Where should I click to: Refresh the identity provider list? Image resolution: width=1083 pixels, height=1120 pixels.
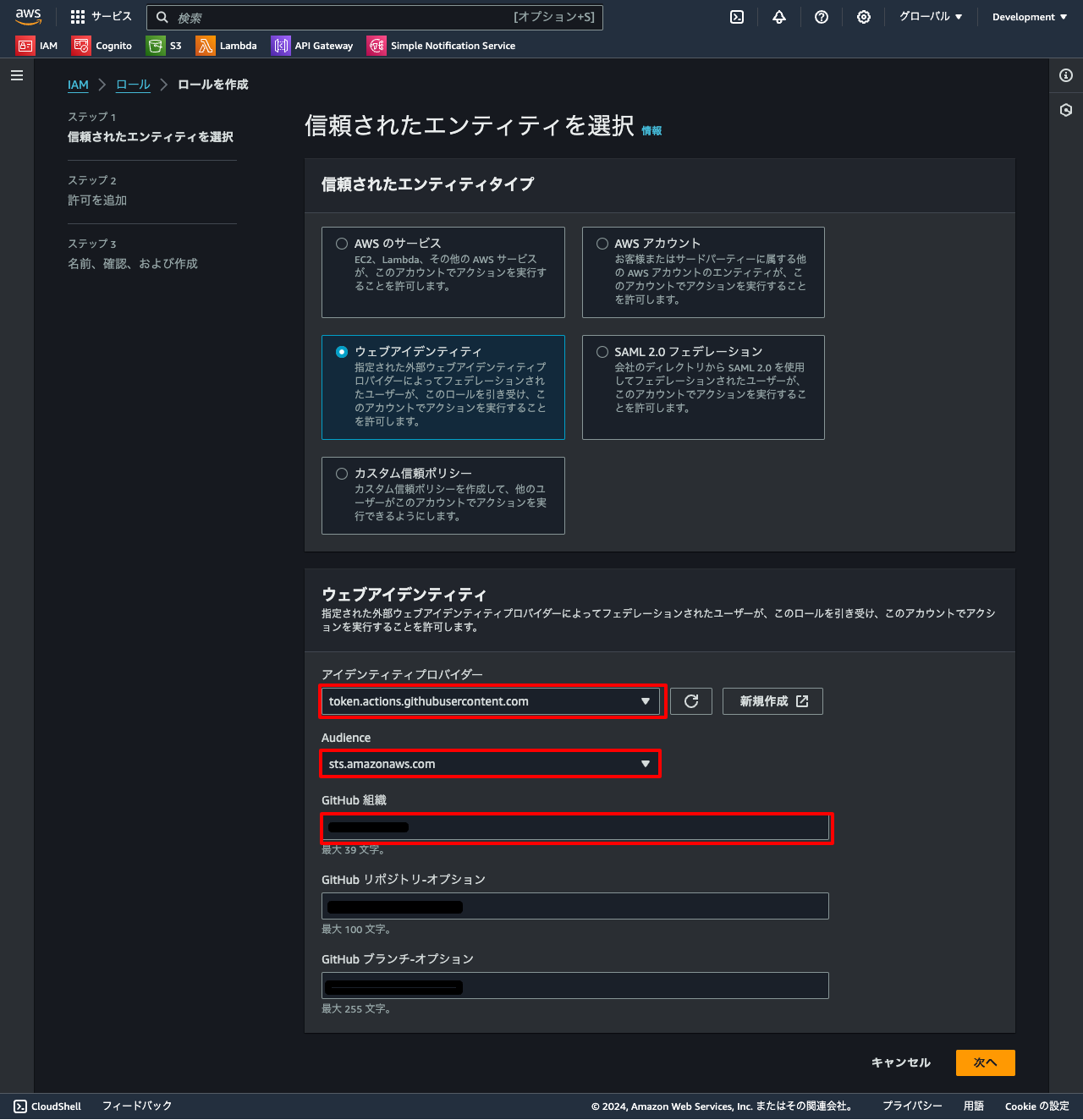(691, 701)
